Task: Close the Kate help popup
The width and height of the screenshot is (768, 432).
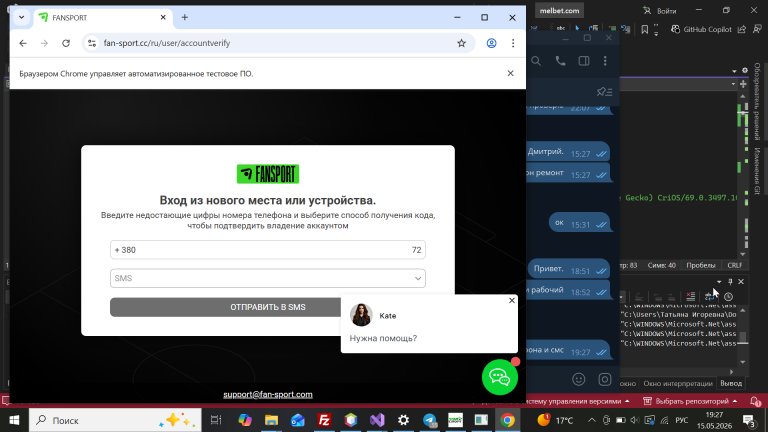Action: tap(512, 300)
